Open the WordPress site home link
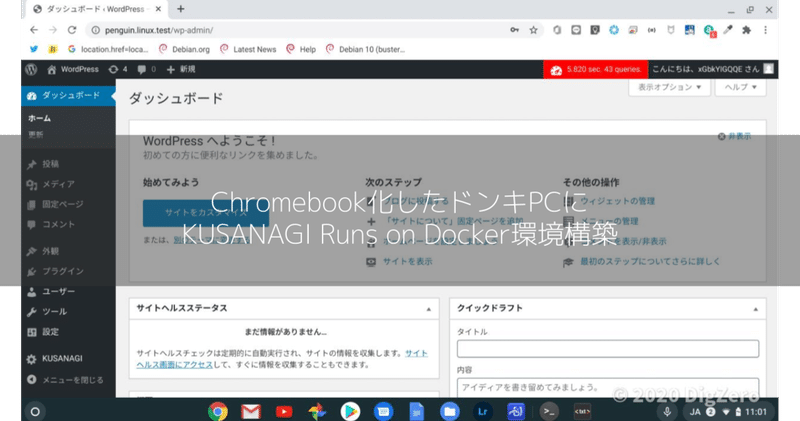Image resolution: width=800 pixels, height=421 pixels. click(72, 69)
